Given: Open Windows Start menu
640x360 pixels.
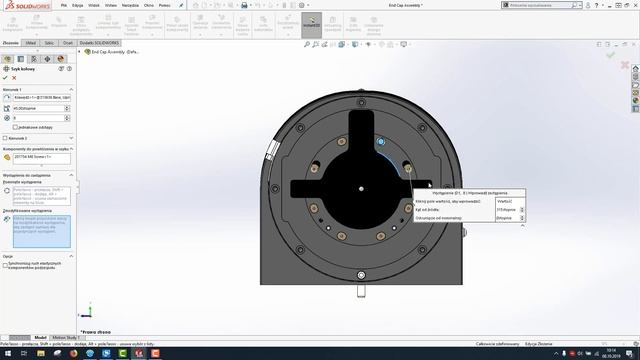Looking at the screenshot, I should [8, 353].
